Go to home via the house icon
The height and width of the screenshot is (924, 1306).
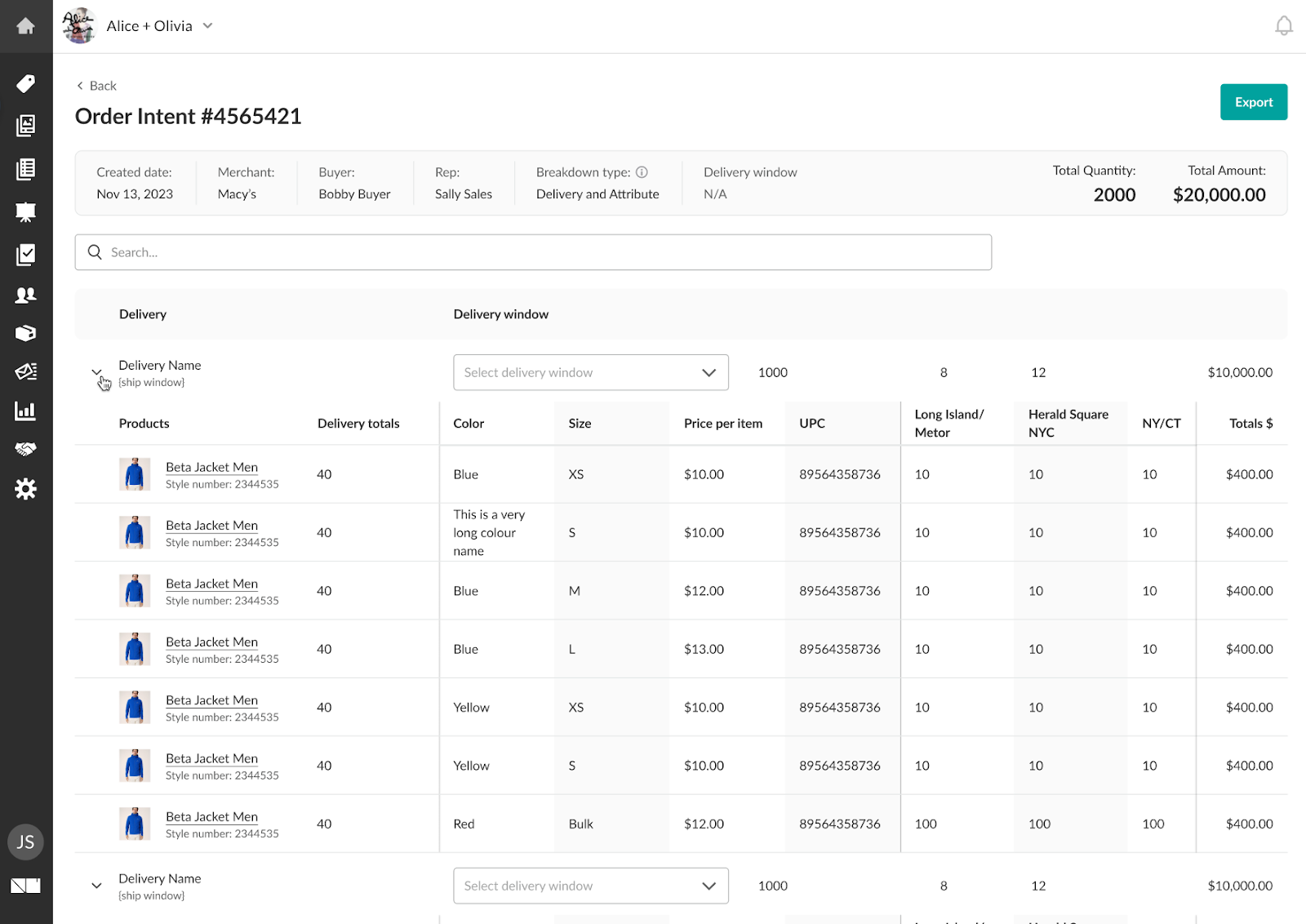(x=25, y=26)
